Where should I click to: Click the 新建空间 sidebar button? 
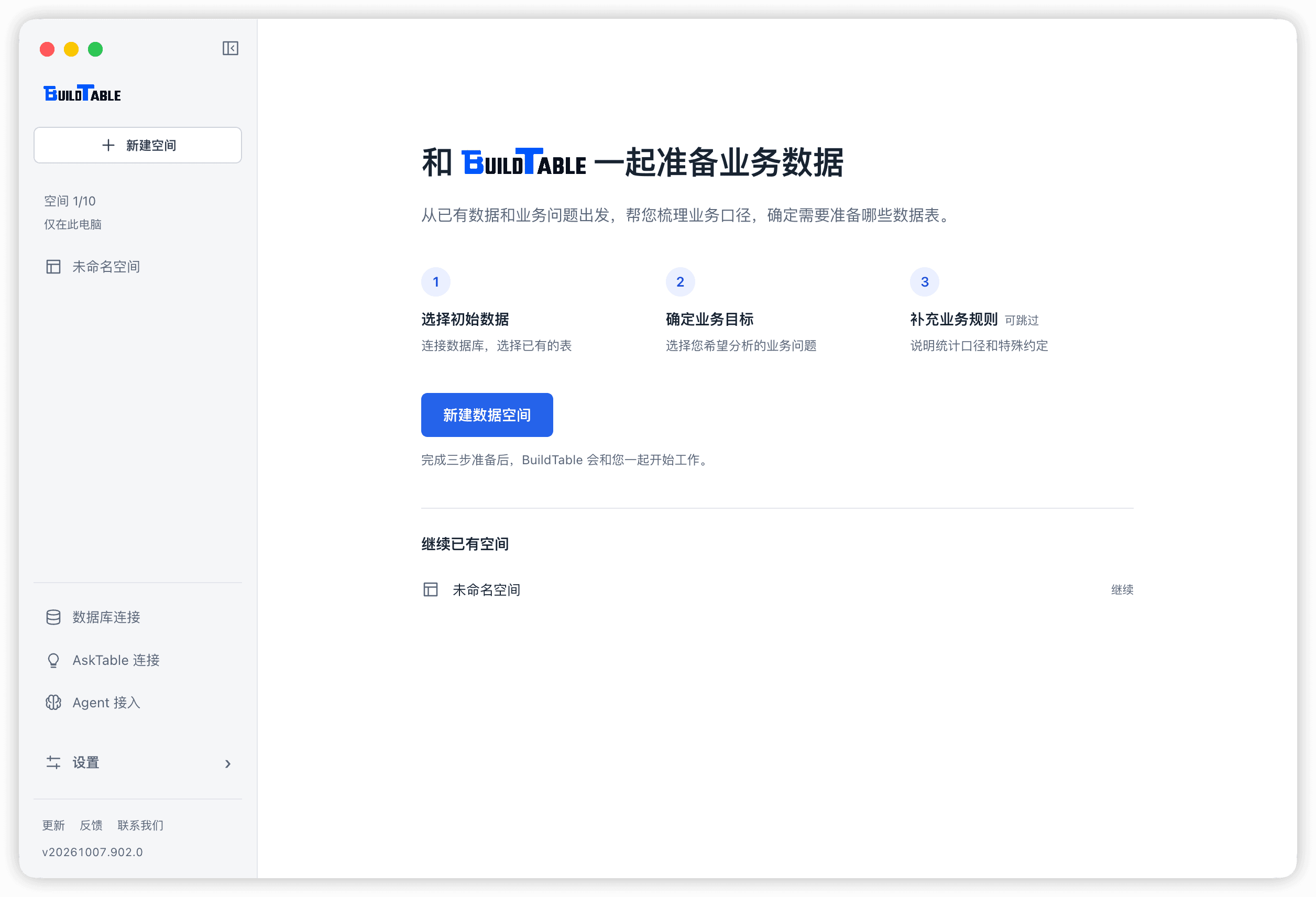click(138, 146)
